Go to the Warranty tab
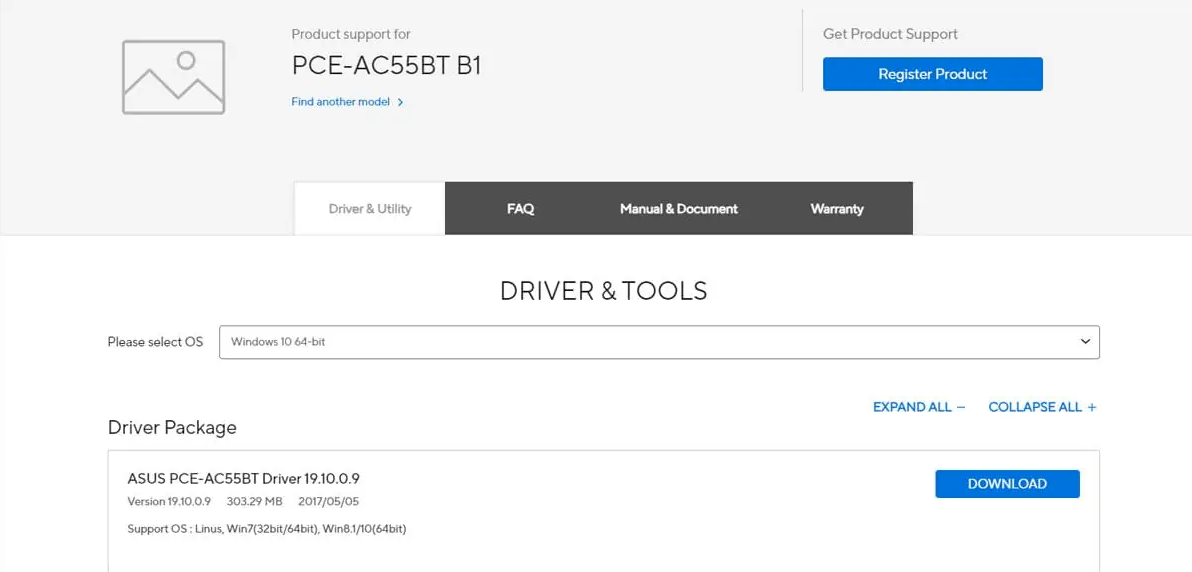This screenshot has width=1192, height=572. tap(836, 209)
